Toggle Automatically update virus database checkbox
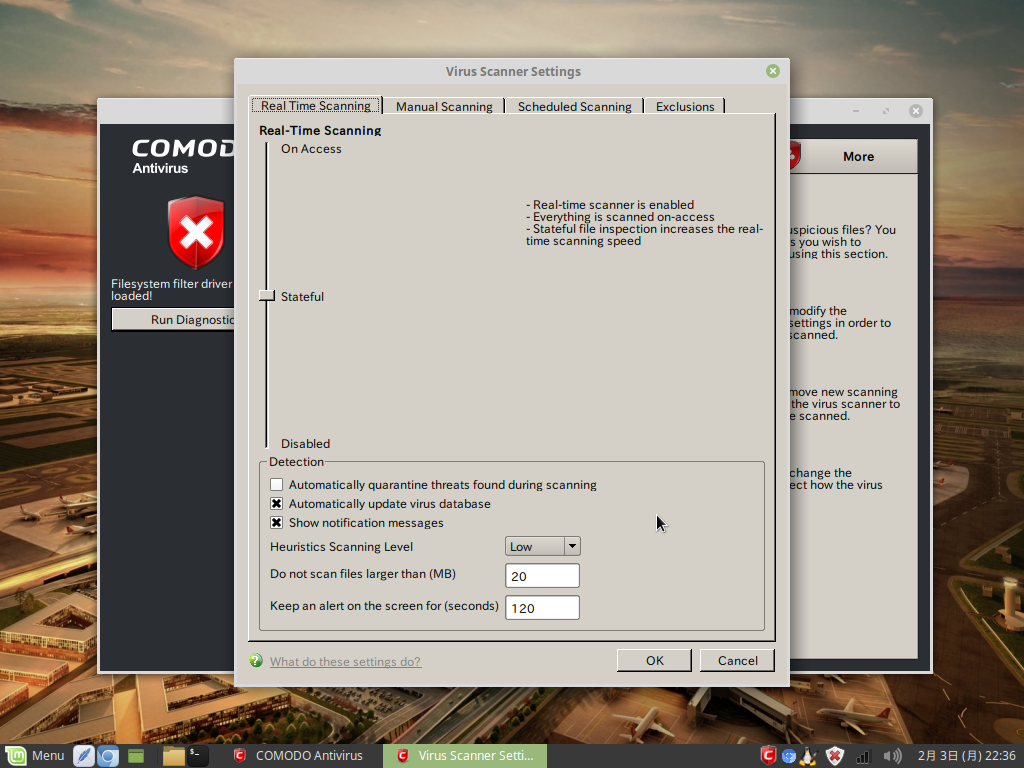The height and width of the screenshot is (768, 1024). tap(276, 504)
